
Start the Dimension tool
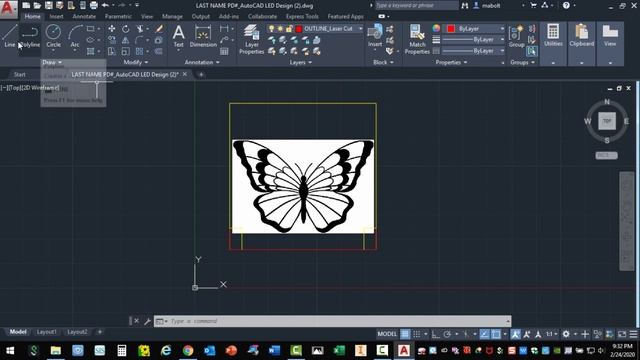tap(203, 36)
